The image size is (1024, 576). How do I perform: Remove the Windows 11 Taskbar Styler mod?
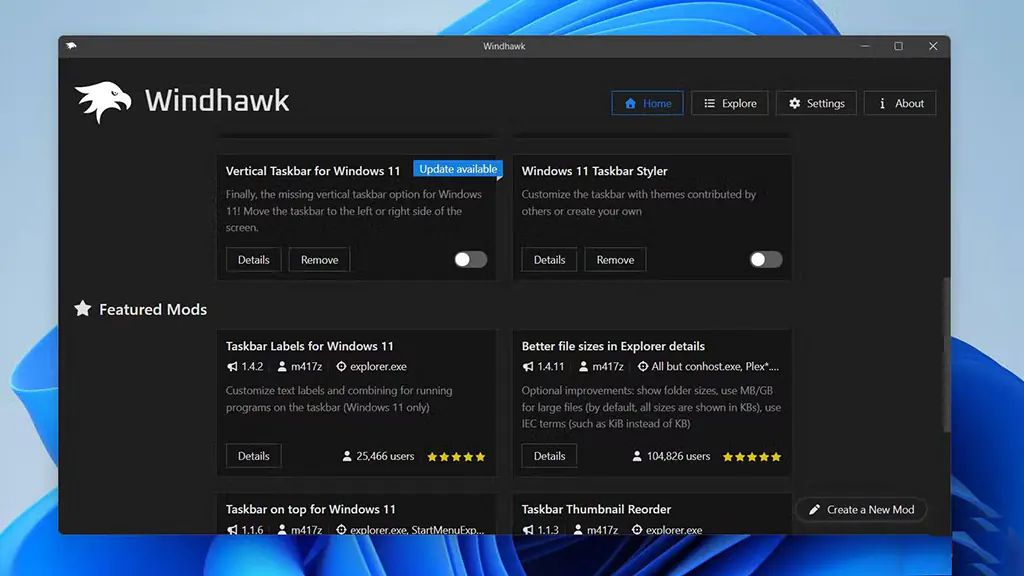pos(615,259)
